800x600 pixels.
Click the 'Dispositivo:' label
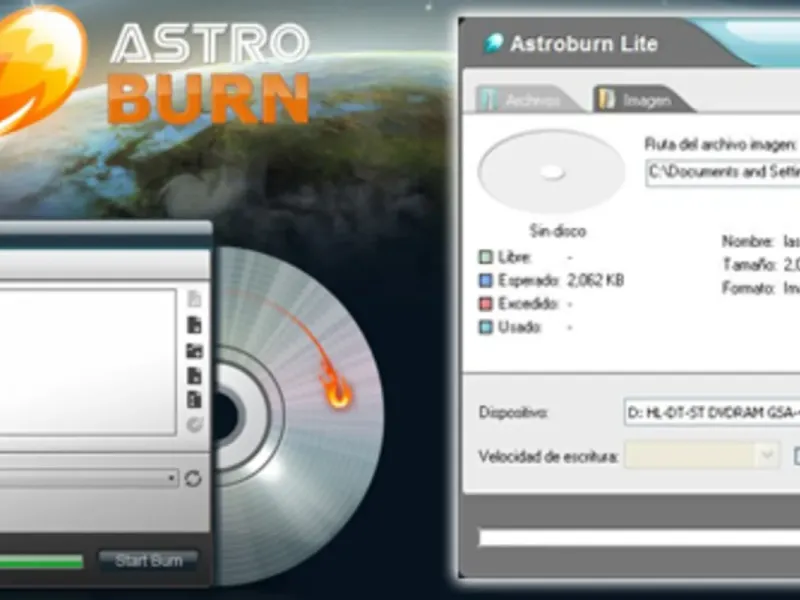[x=513, y=412]
